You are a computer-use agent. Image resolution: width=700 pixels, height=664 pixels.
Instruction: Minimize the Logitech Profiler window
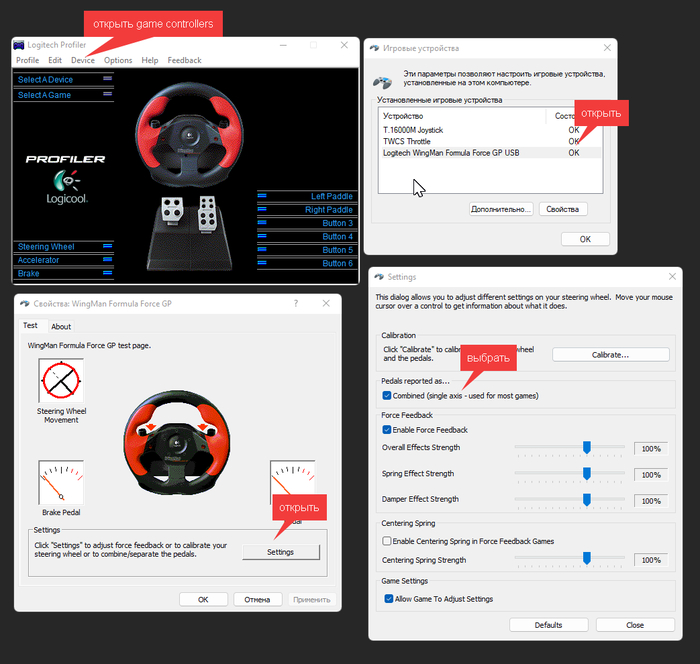(283, 45)
